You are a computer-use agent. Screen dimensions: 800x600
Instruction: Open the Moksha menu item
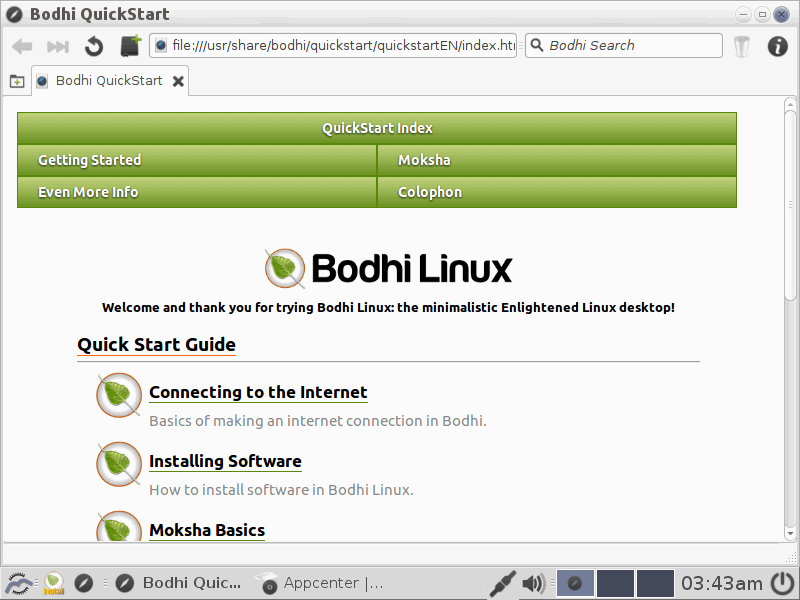tap(557, 160)
